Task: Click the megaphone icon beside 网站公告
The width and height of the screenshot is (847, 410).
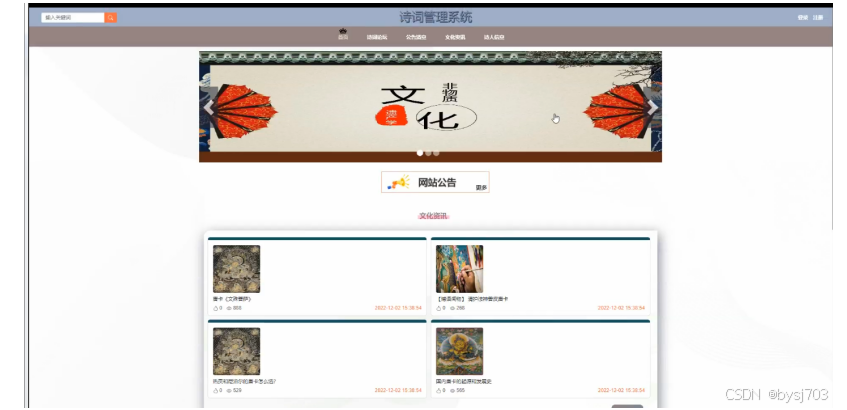Action: [x=399, y=182]
